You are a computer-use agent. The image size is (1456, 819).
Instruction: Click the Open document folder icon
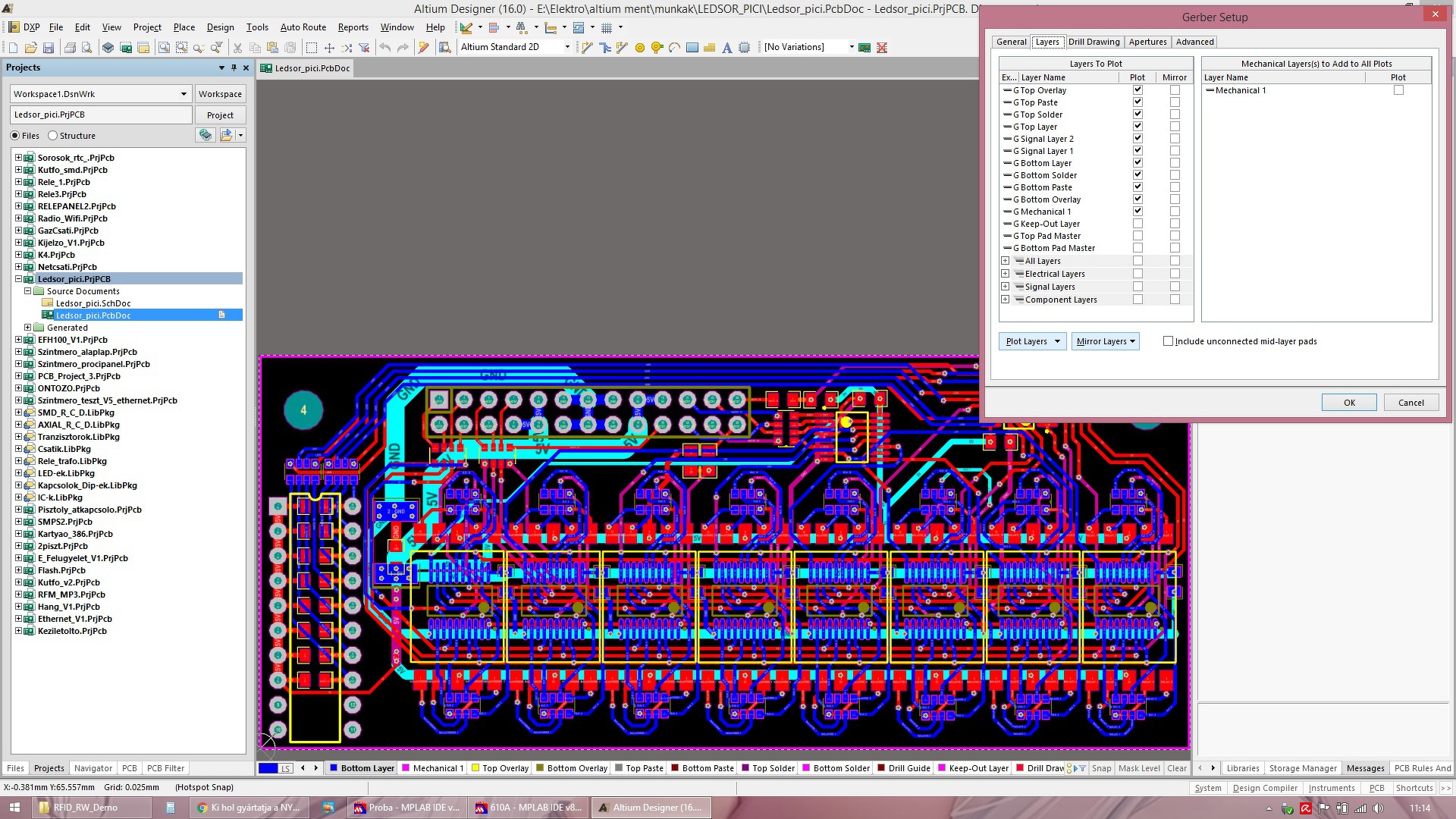[x=30, y=48]
